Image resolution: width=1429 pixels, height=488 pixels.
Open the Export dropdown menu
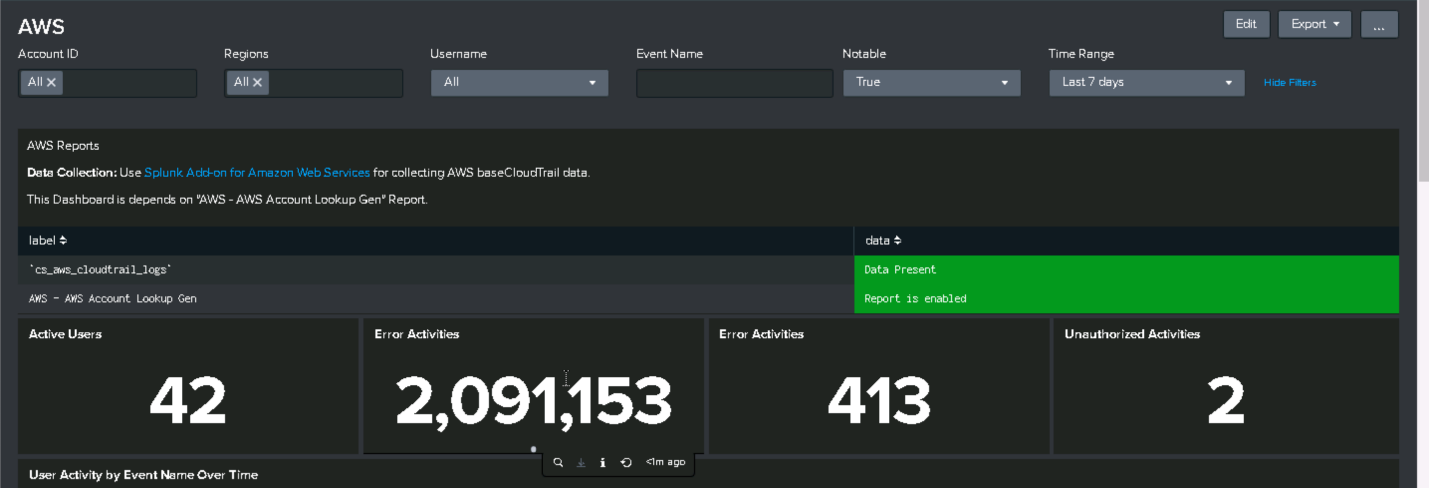click(x=1314, y=24)
